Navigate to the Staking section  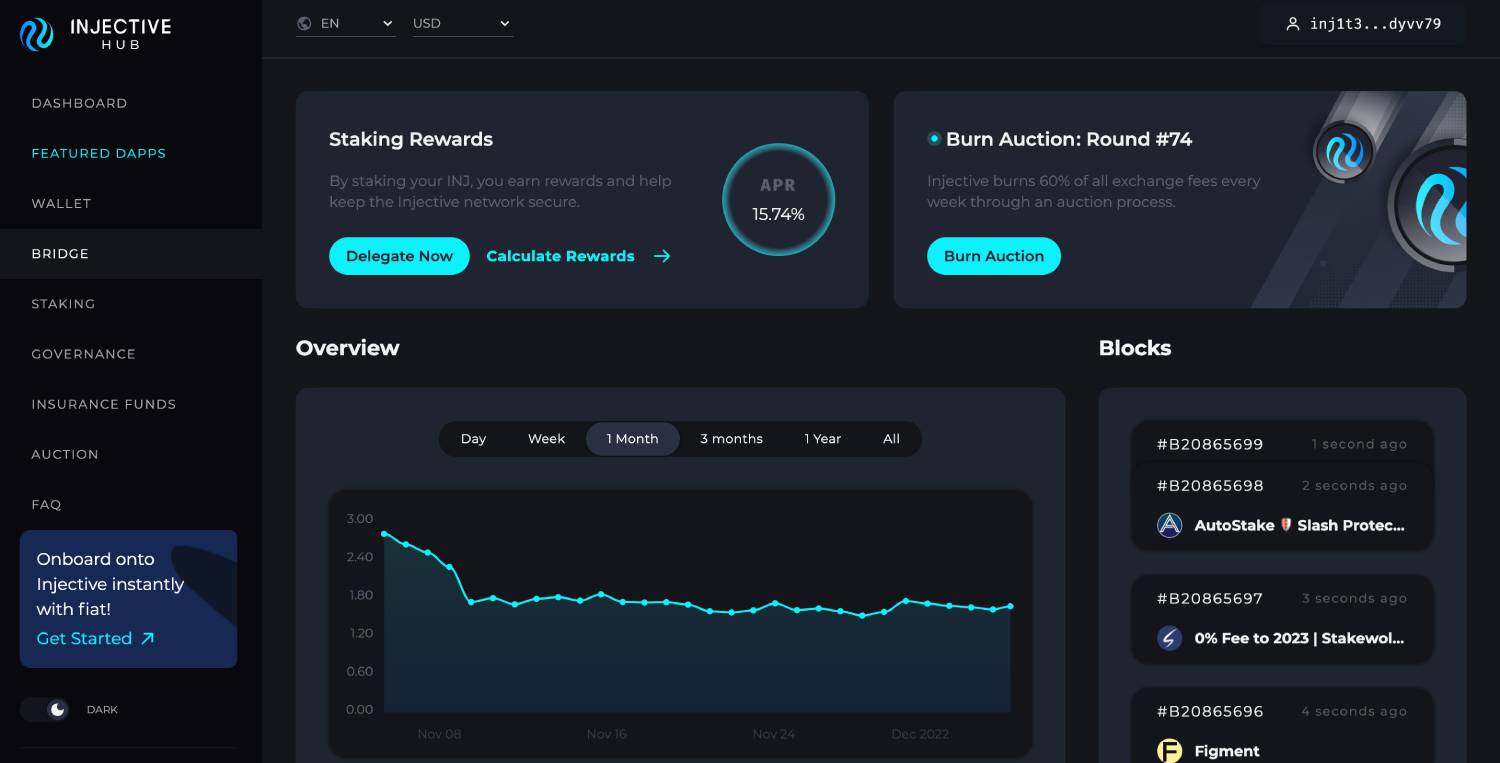[x=63, y=304]
